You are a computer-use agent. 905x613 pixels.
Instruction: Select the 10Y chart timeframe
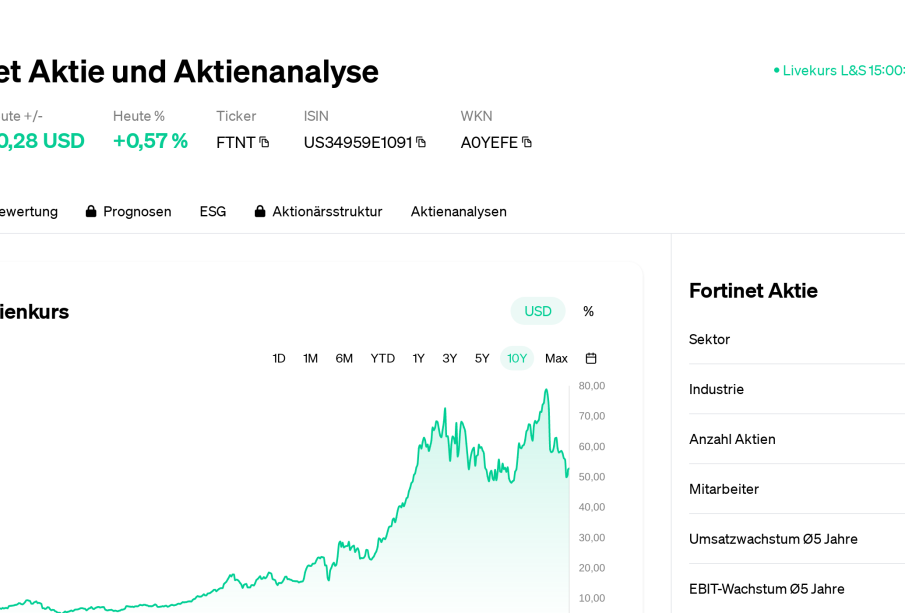[x=517, y=358]
